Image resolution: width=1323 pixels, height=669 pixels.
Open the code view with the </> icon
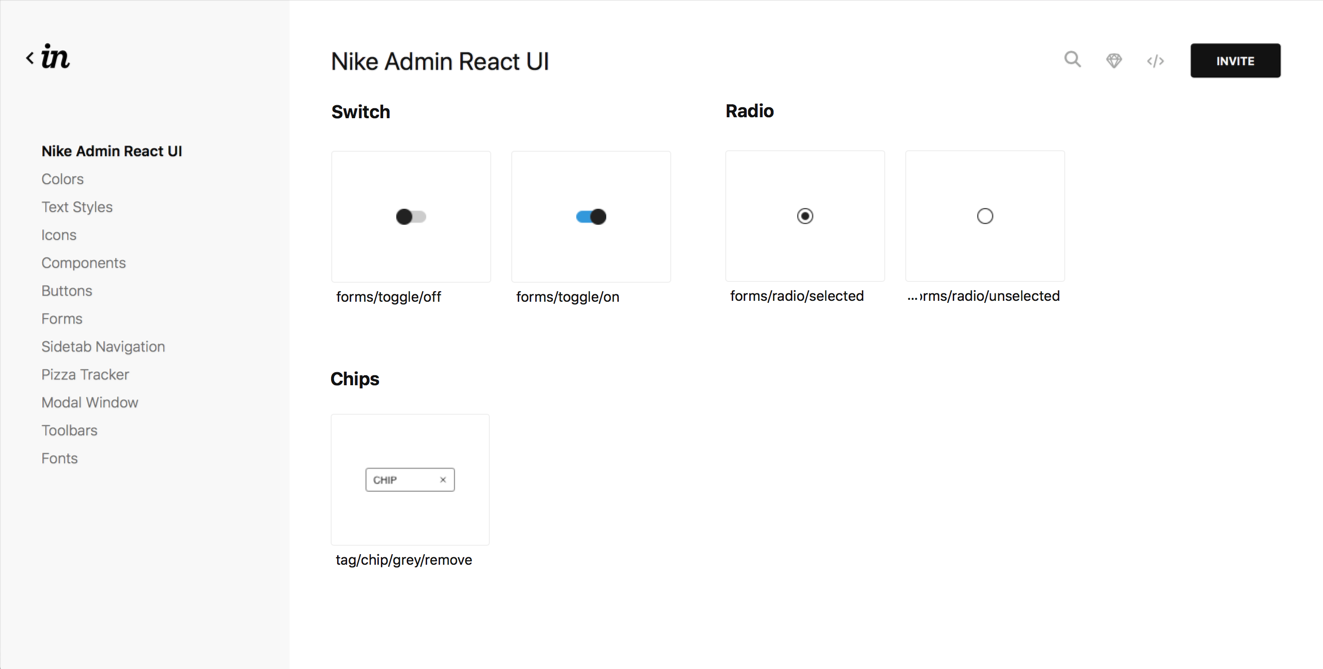tap(1155, 60)
